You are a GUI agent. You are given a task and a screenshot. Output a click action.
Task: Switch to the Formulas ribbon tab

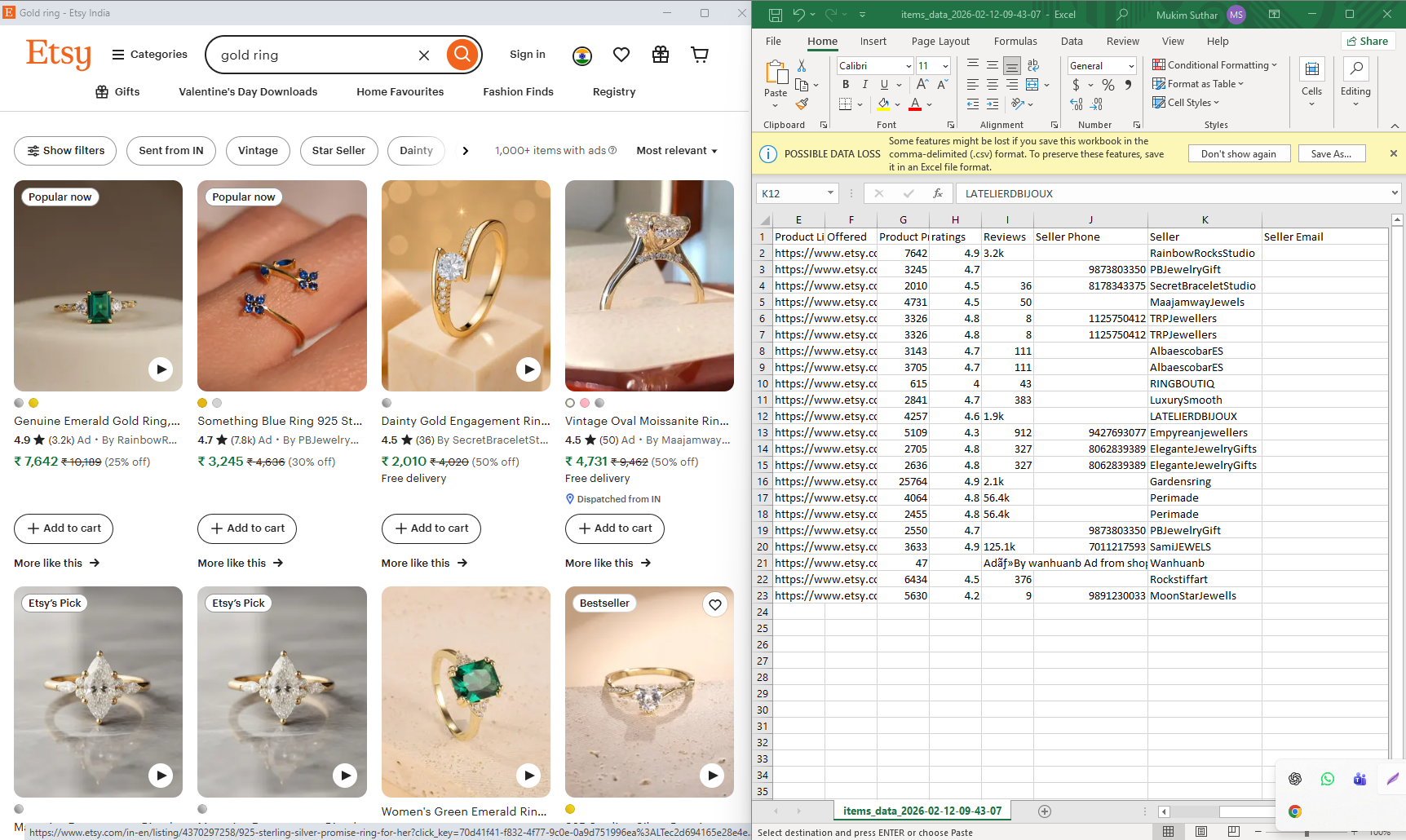point(1015,42)
